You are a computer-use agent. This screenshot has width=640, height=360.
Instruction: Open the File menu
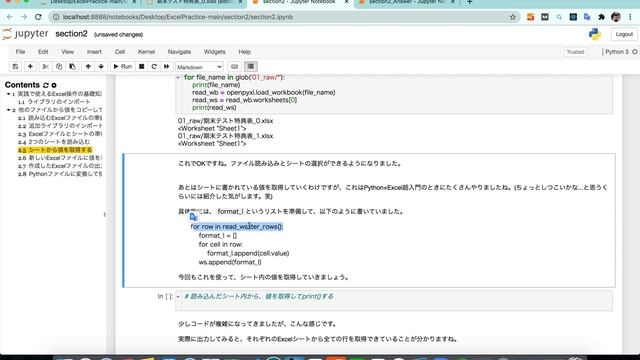pos(20,52)
